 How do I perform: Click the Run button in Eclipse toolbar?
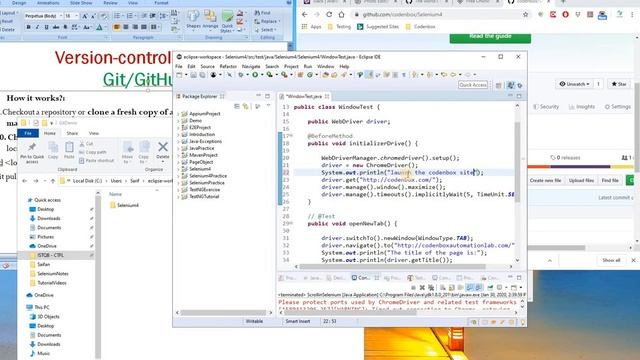(255, 75)
